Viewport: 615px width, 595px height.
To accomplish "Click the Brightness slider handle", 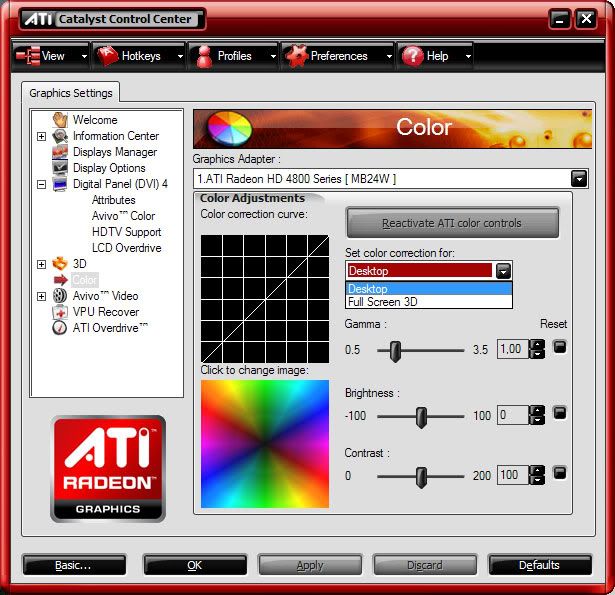I will tap(421, 417).
